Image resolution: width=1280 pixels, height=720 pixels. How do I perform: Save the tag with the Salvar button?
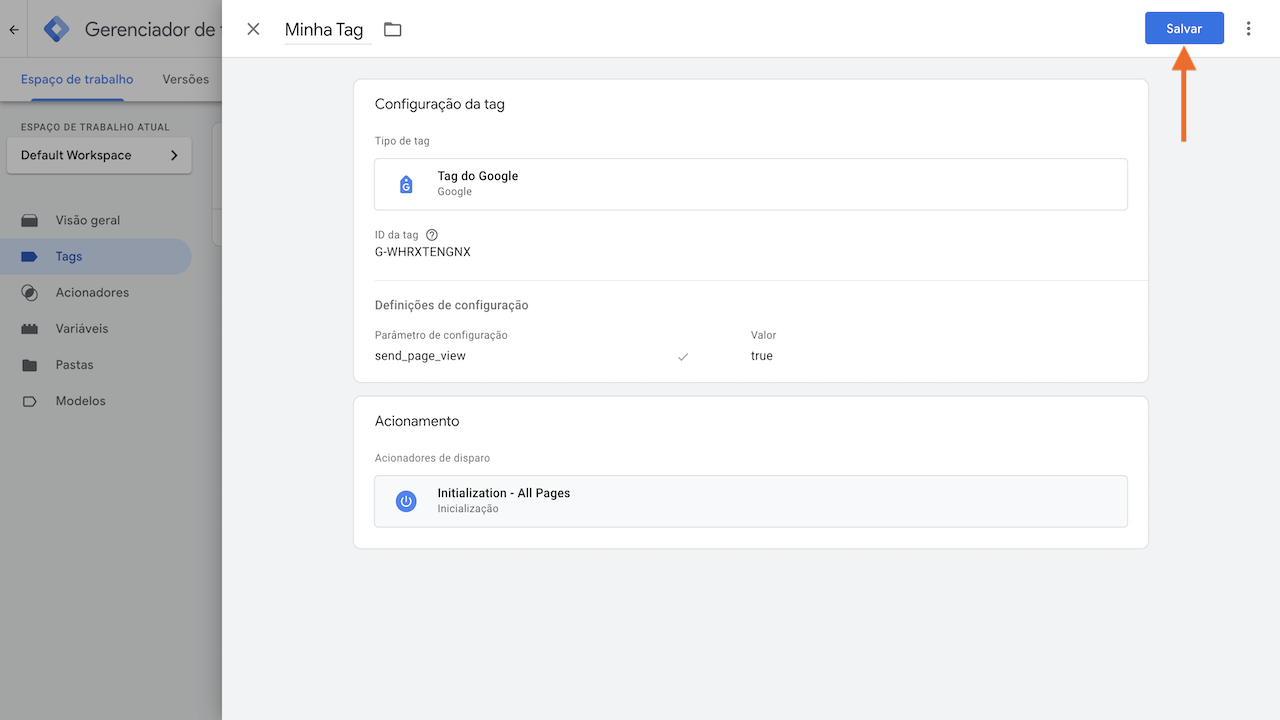1184,28
